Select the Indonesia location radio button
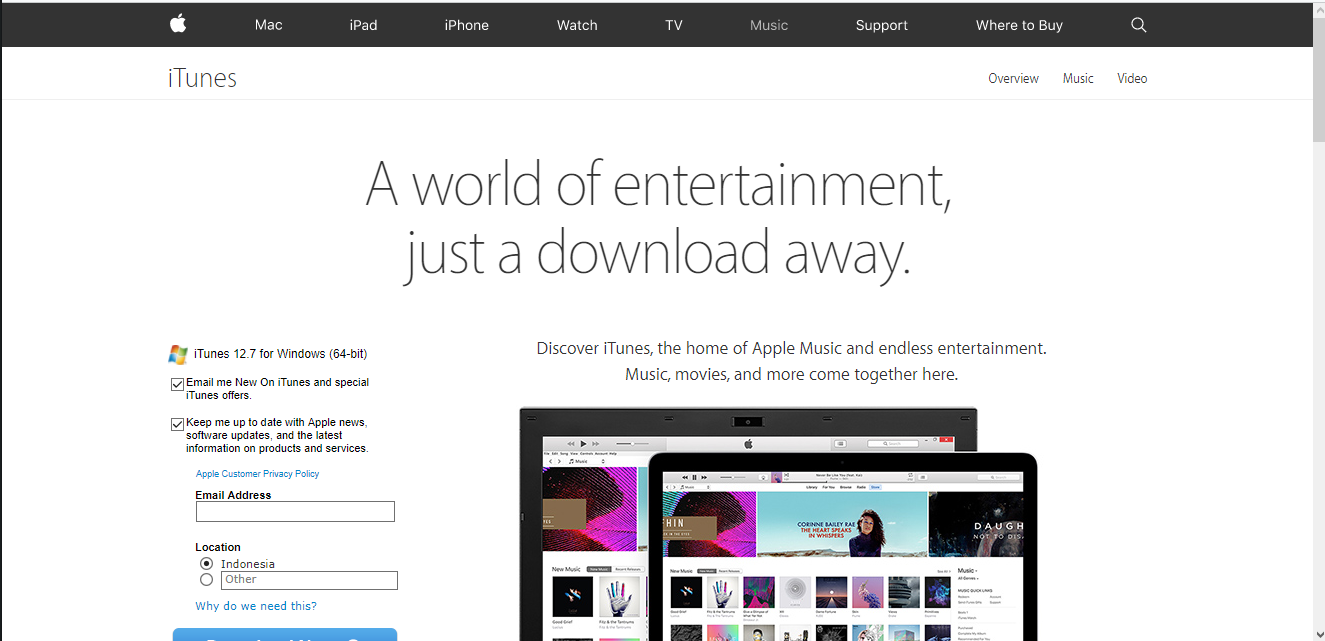The image size is (1325, 641). click(206, 564)
